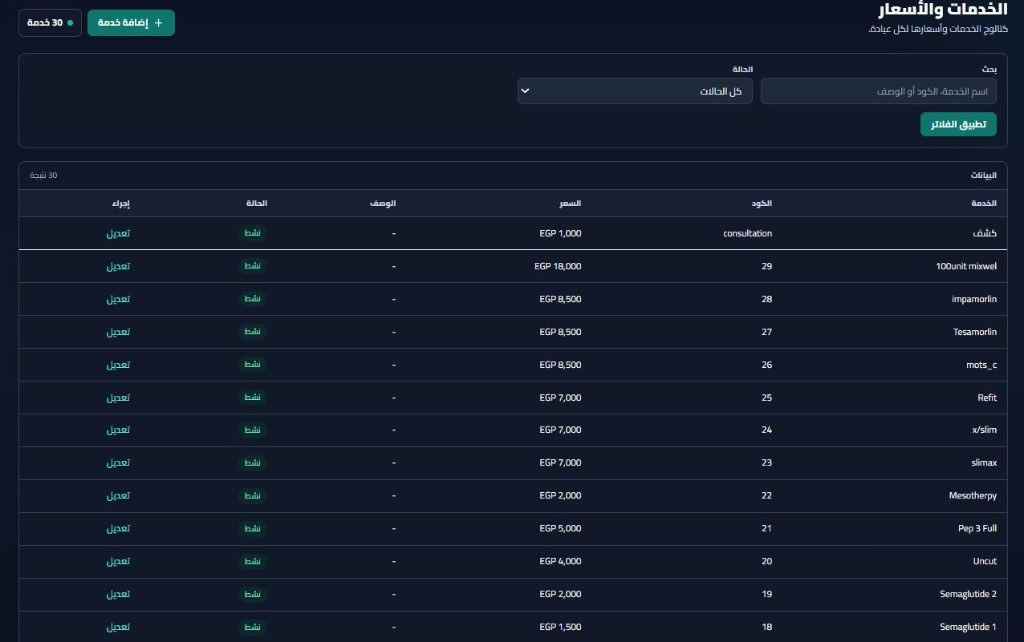
Task: Click the 30 خدمة count badge
Action: 50,23
